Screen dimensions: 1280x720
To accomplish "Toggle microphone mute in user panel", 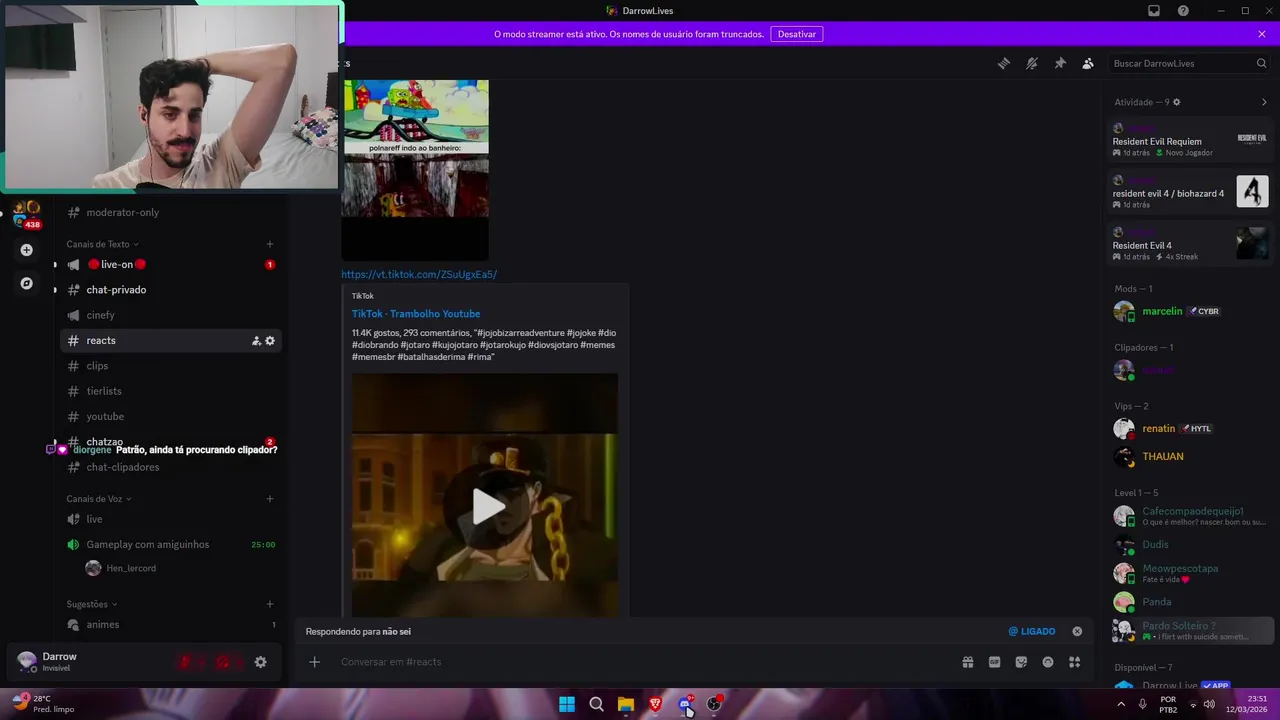I will [185, 662].
